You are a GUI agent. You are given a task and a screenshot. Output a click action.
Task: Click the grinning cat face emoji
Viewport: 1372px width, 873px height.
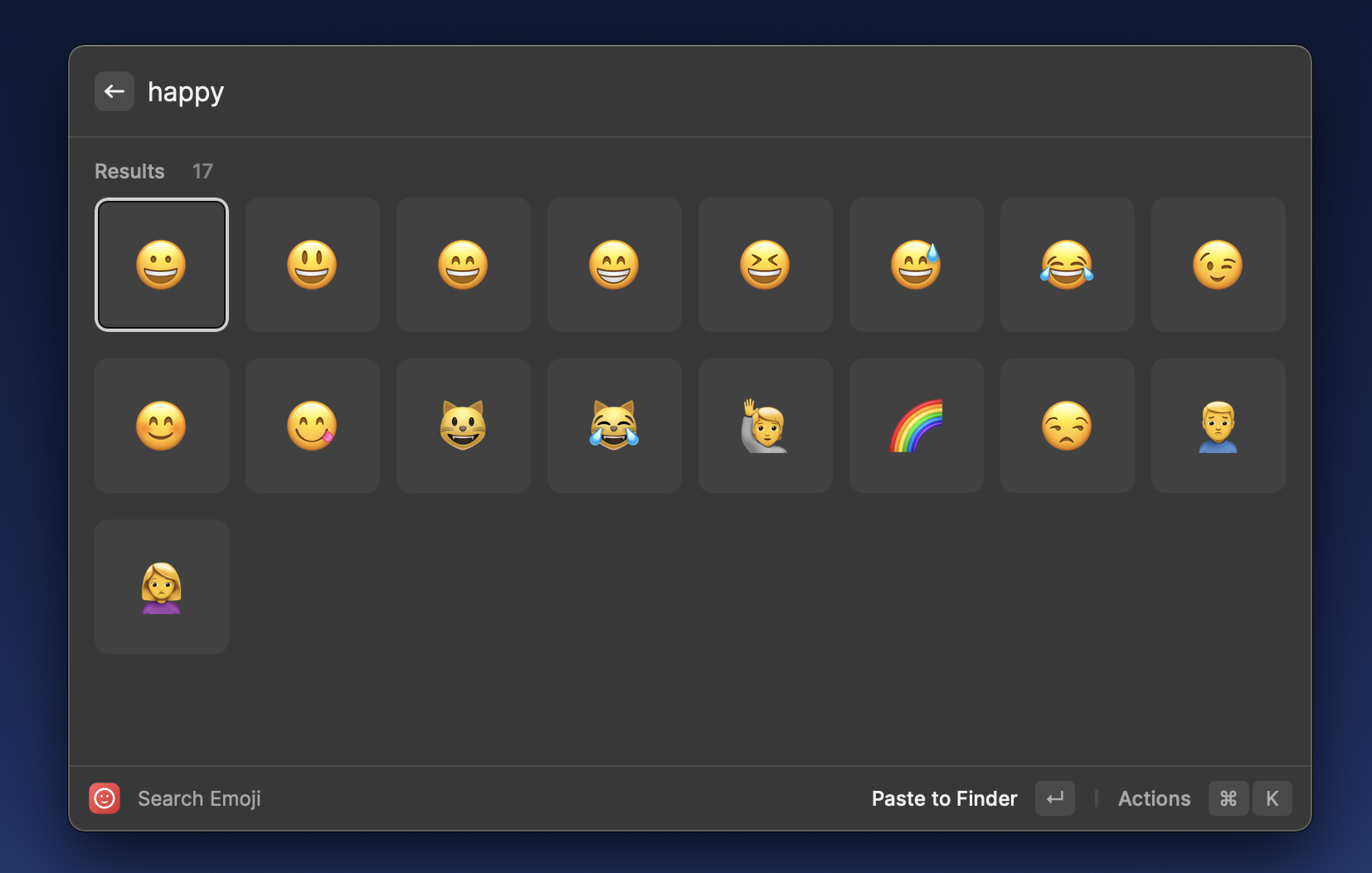point(464,425)
